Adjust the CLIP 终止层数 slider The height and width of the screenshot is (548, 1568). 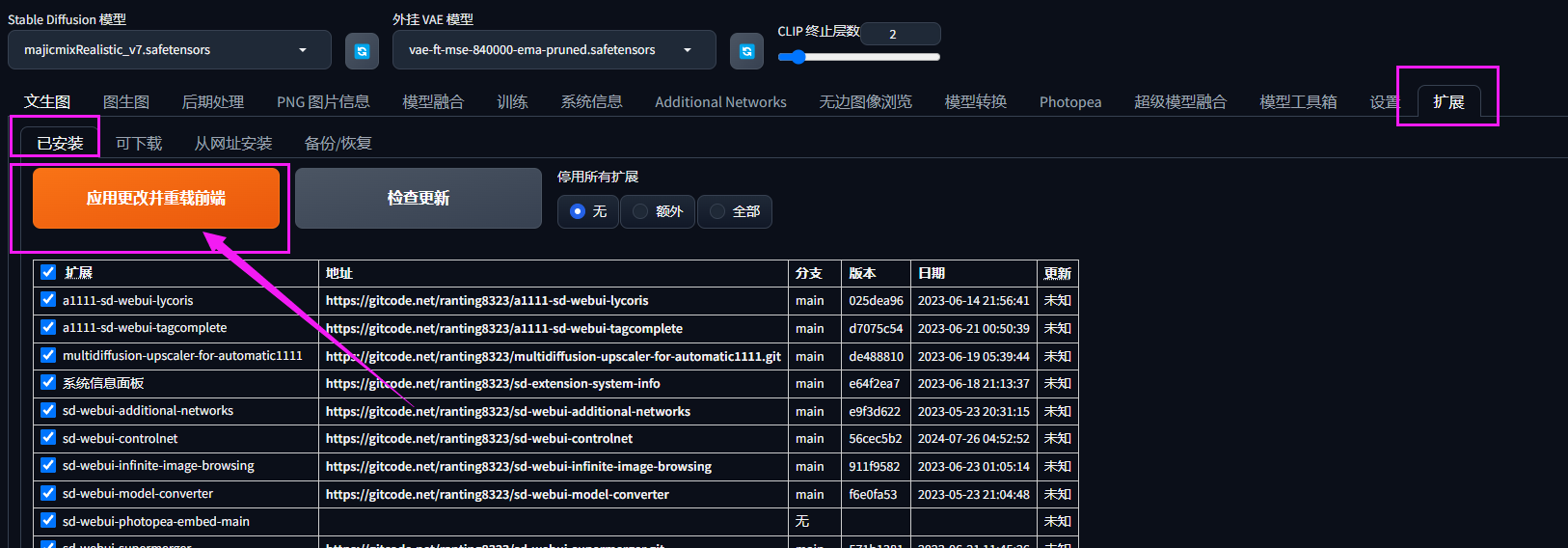[x=866, y=57]
